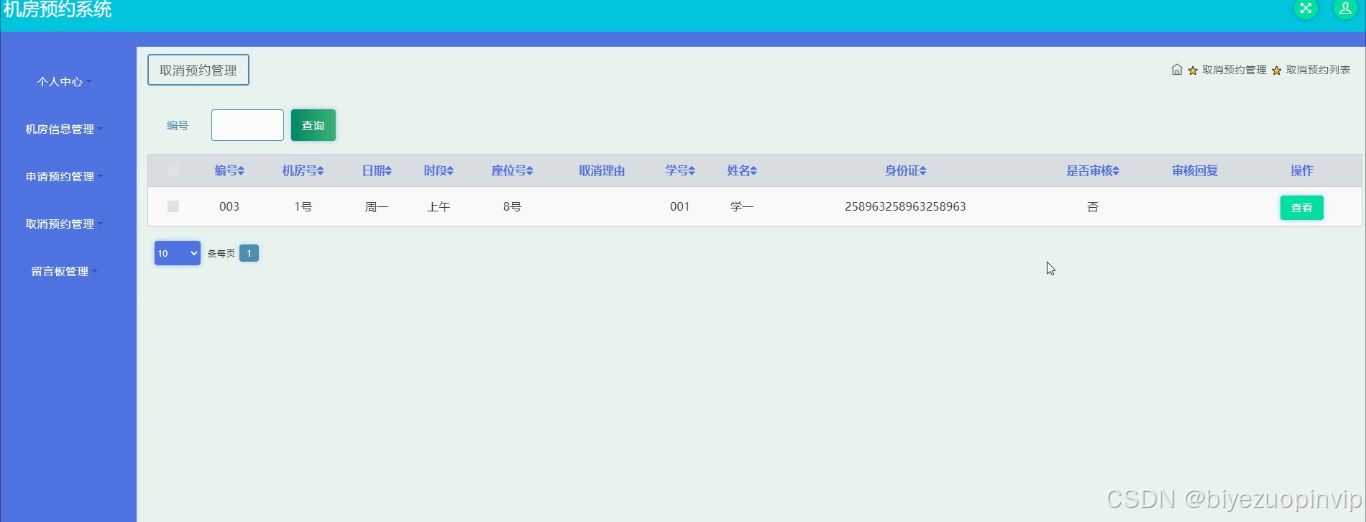Check the select-all header checkbox
Viewport: 1366px width, 522px height.
tap(173, 171)
